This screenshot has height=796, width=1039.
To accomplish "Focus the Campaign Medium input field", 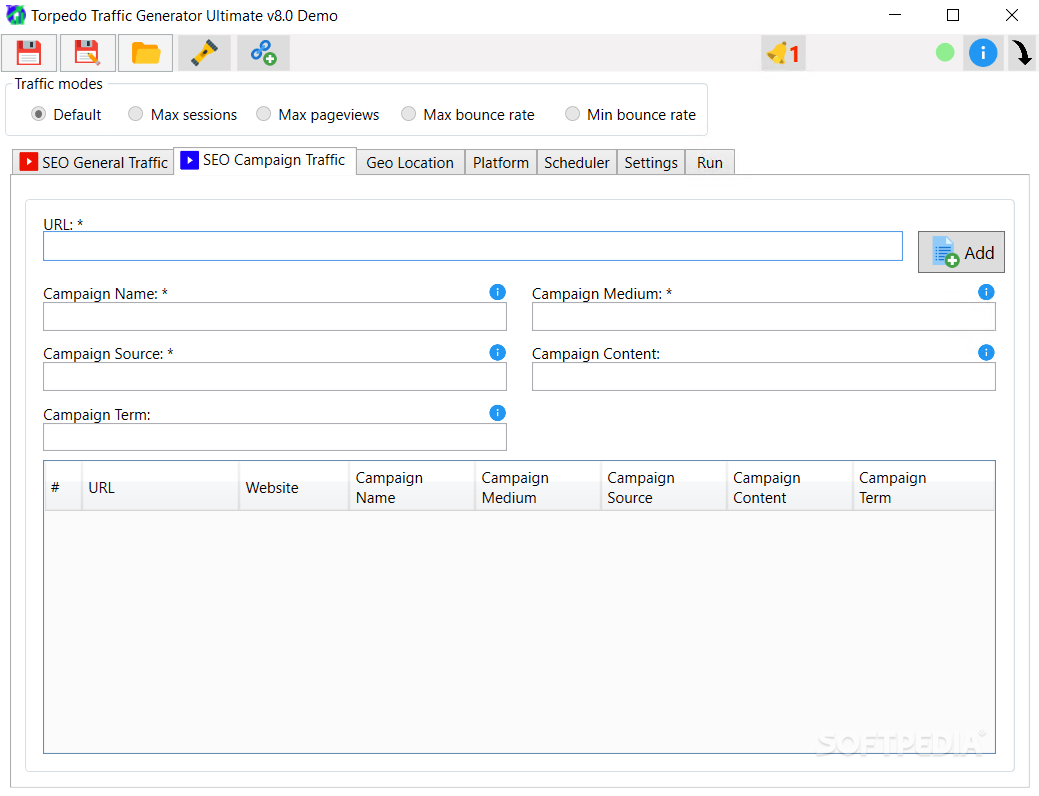I will (763, 317).
